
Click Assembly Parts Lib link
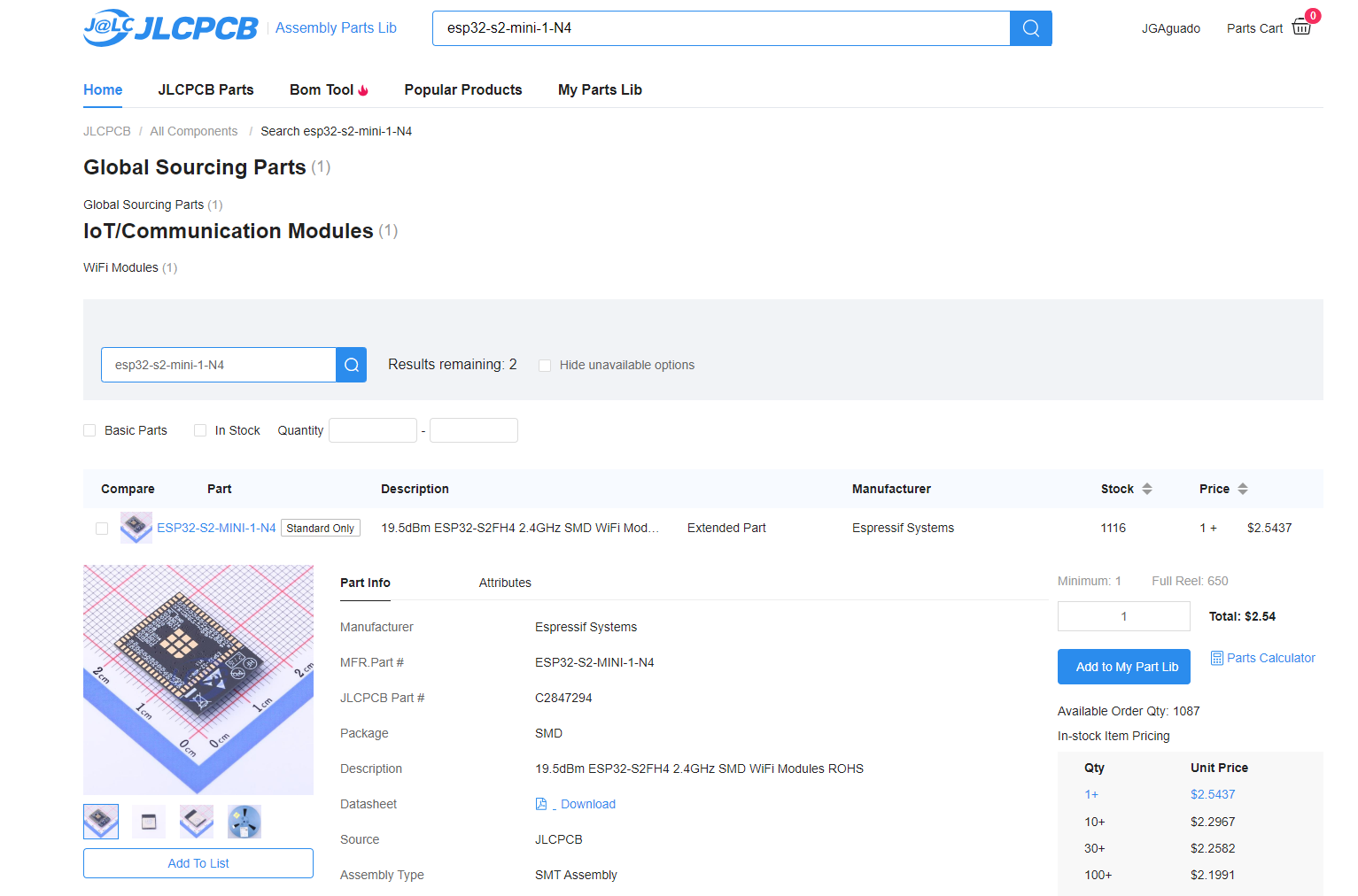336,28
